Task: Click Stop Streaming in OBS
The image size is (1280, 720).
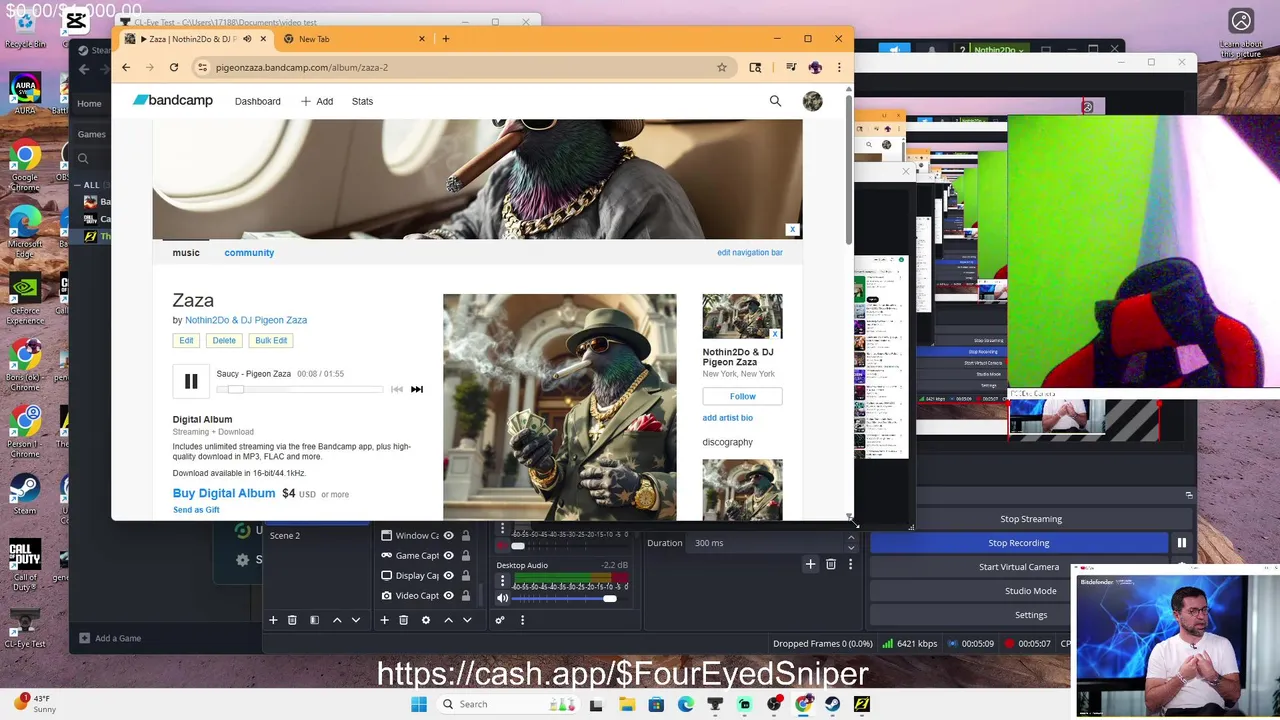Action: 1031,519
